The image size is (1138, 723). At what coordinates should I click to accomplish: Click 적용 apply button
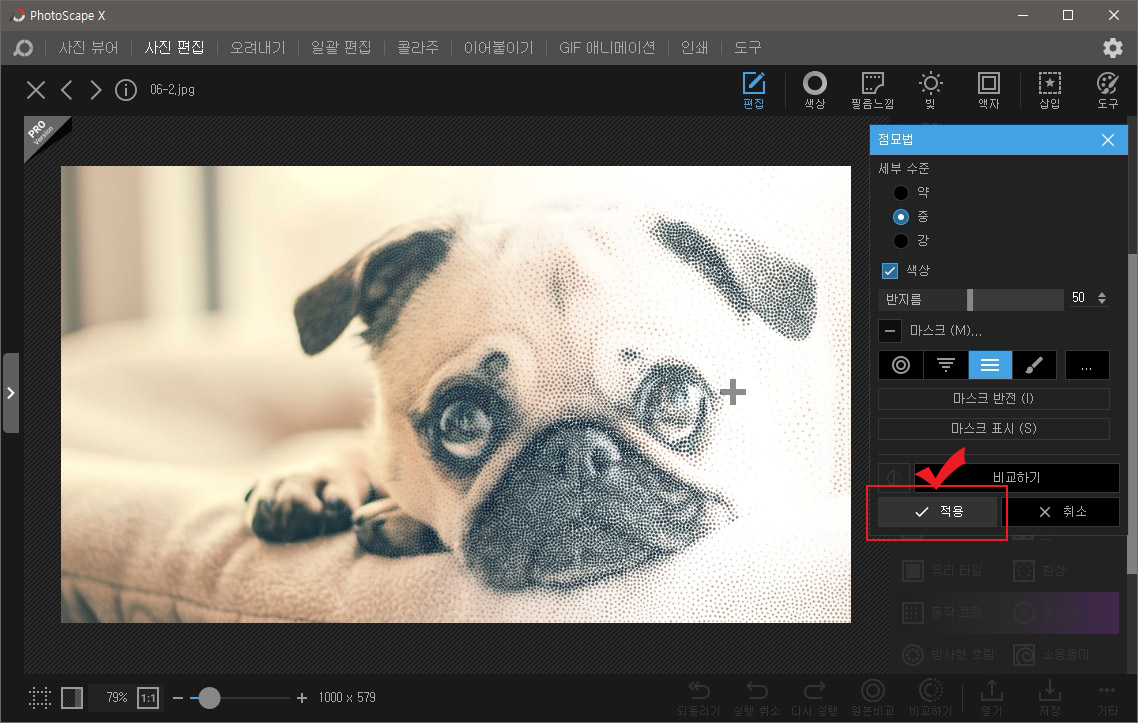(x=938, y=512)
